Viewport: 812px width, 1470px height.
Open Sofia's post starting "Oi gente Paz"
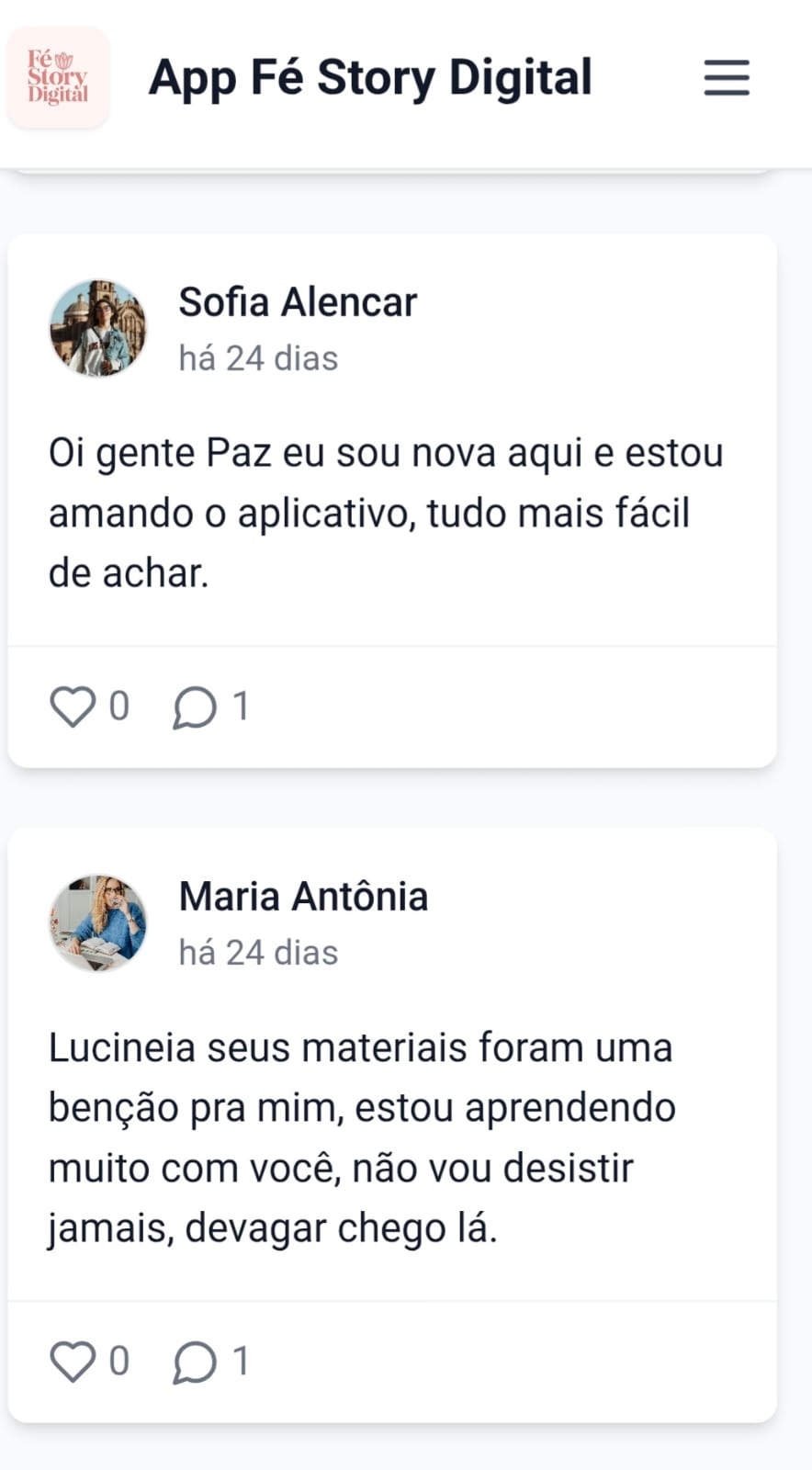tap(386, 513)
